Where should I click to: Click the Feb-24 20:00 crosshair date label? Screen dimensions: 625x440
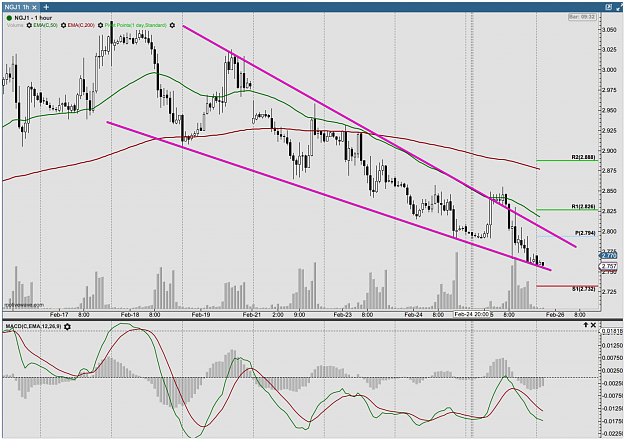pyautogui.click(x=472, y=314)
